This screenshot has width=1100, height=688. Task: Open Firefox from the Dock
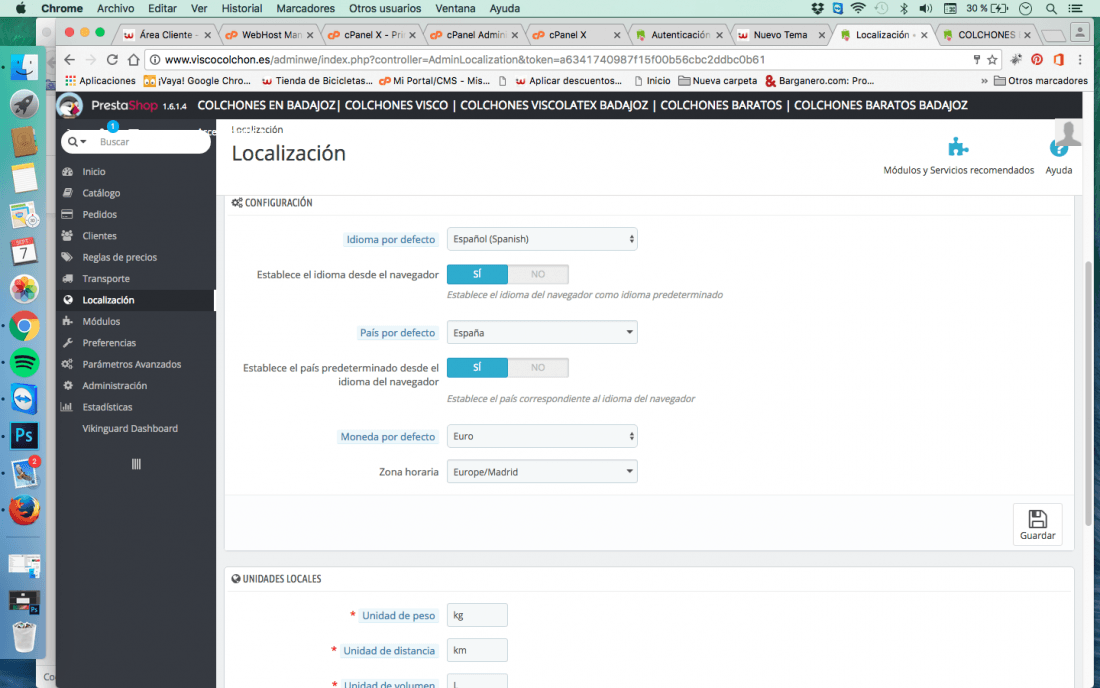[25, 510]
